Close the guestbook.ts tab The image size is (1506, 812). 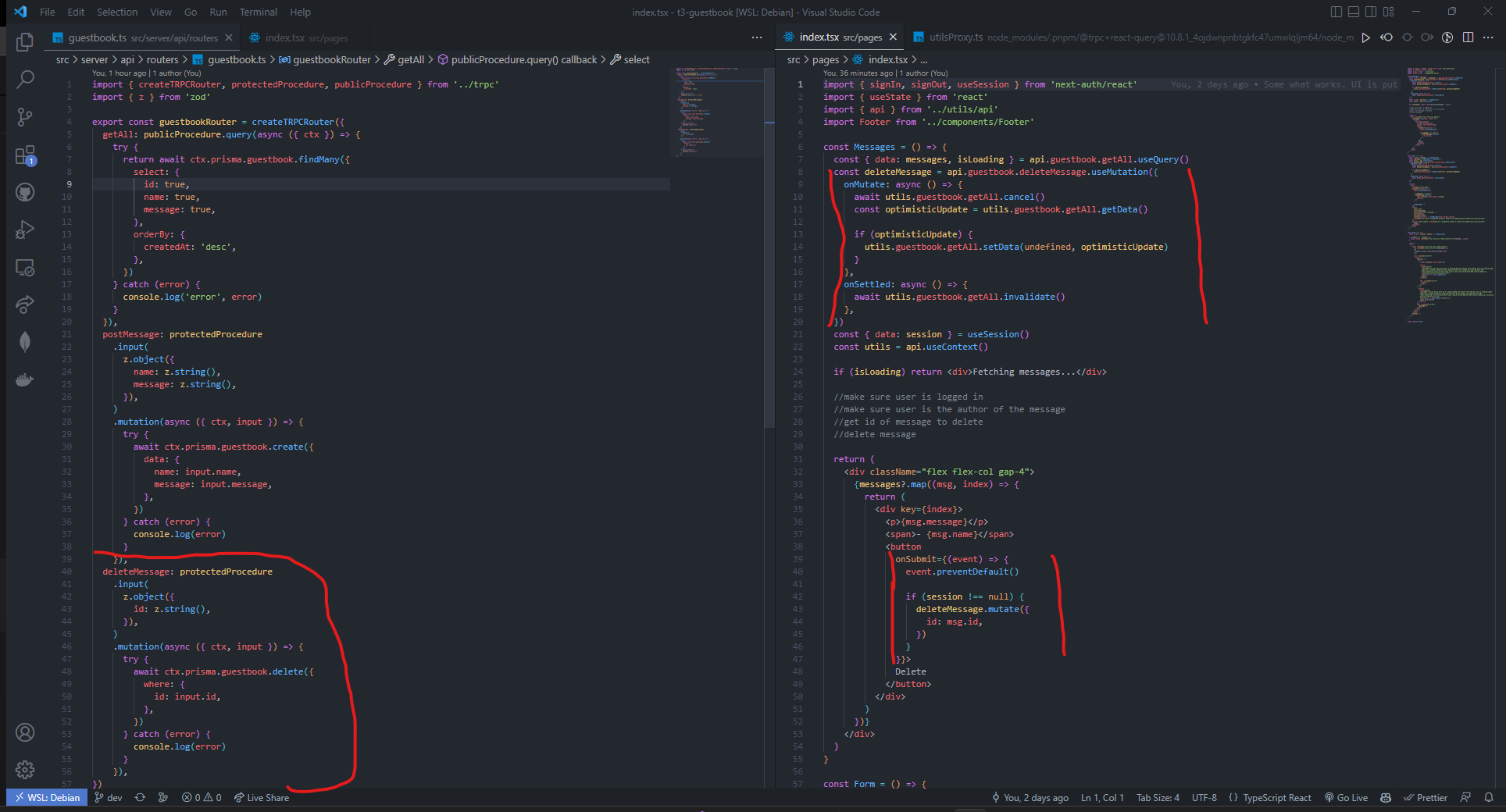229,37
